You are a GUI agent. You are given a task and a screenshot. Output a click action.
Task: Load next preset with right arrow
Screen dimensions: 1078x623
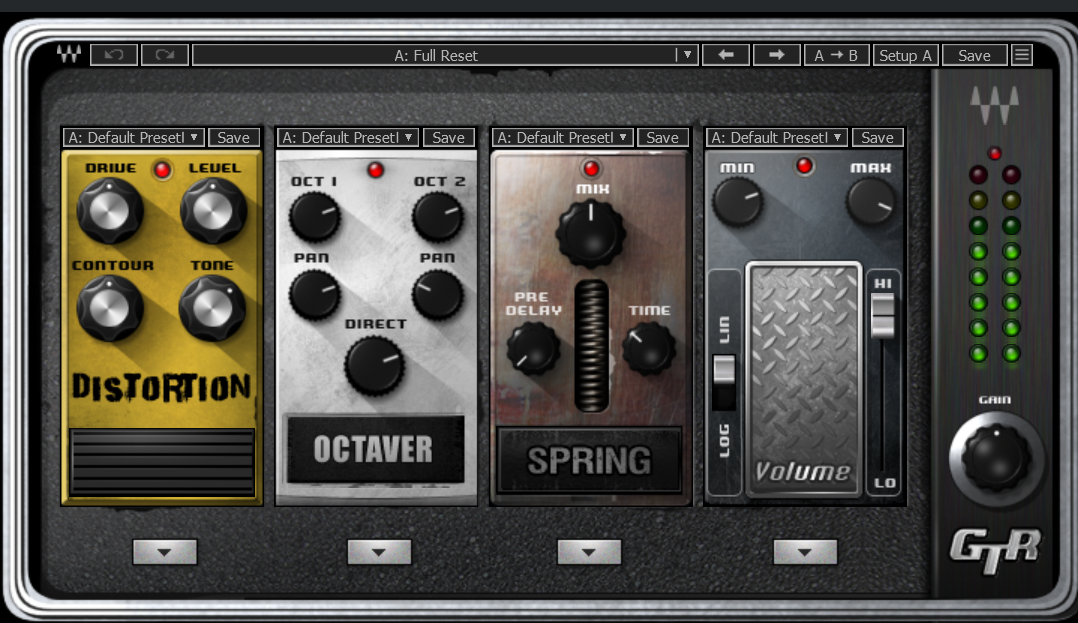[x=777, y=55]
